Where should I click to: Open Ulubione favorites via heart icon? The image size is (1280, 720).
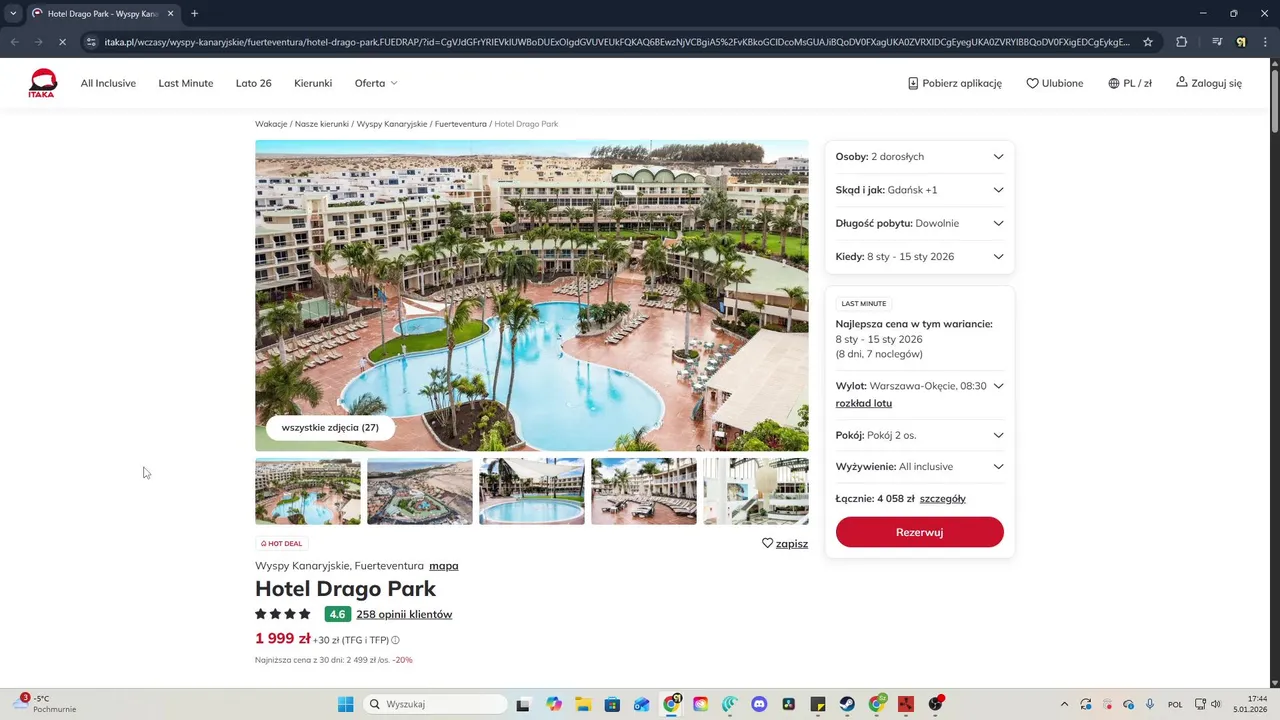coord(1032,83)
